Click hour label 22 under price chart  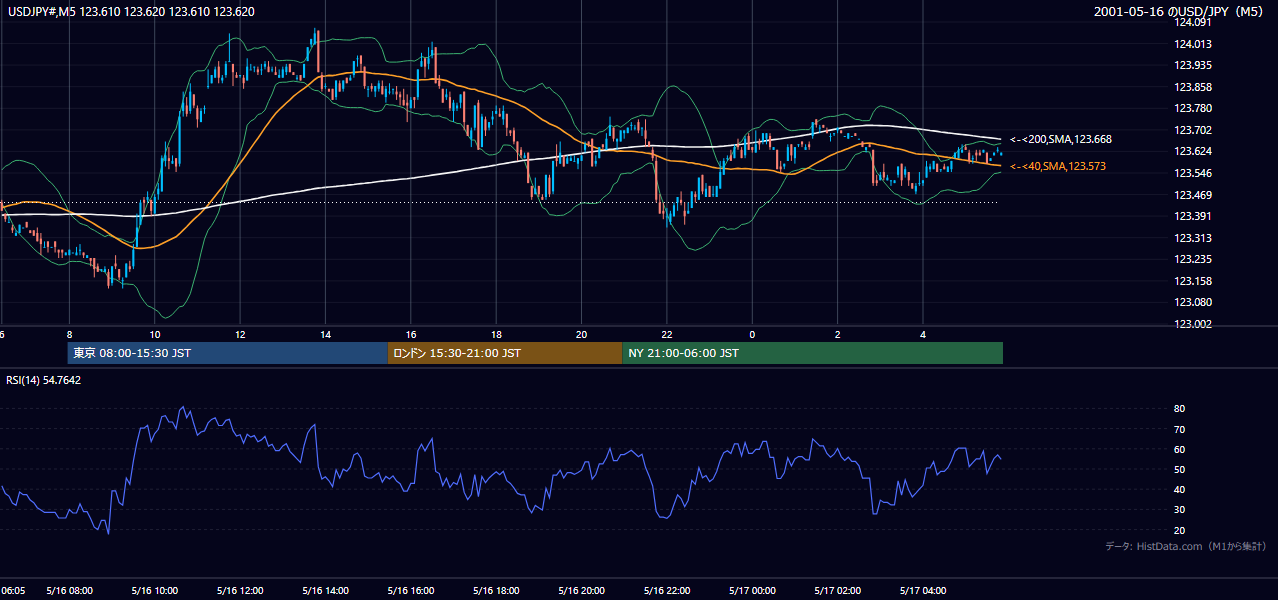pyautogui.click(x=667, y=334)
